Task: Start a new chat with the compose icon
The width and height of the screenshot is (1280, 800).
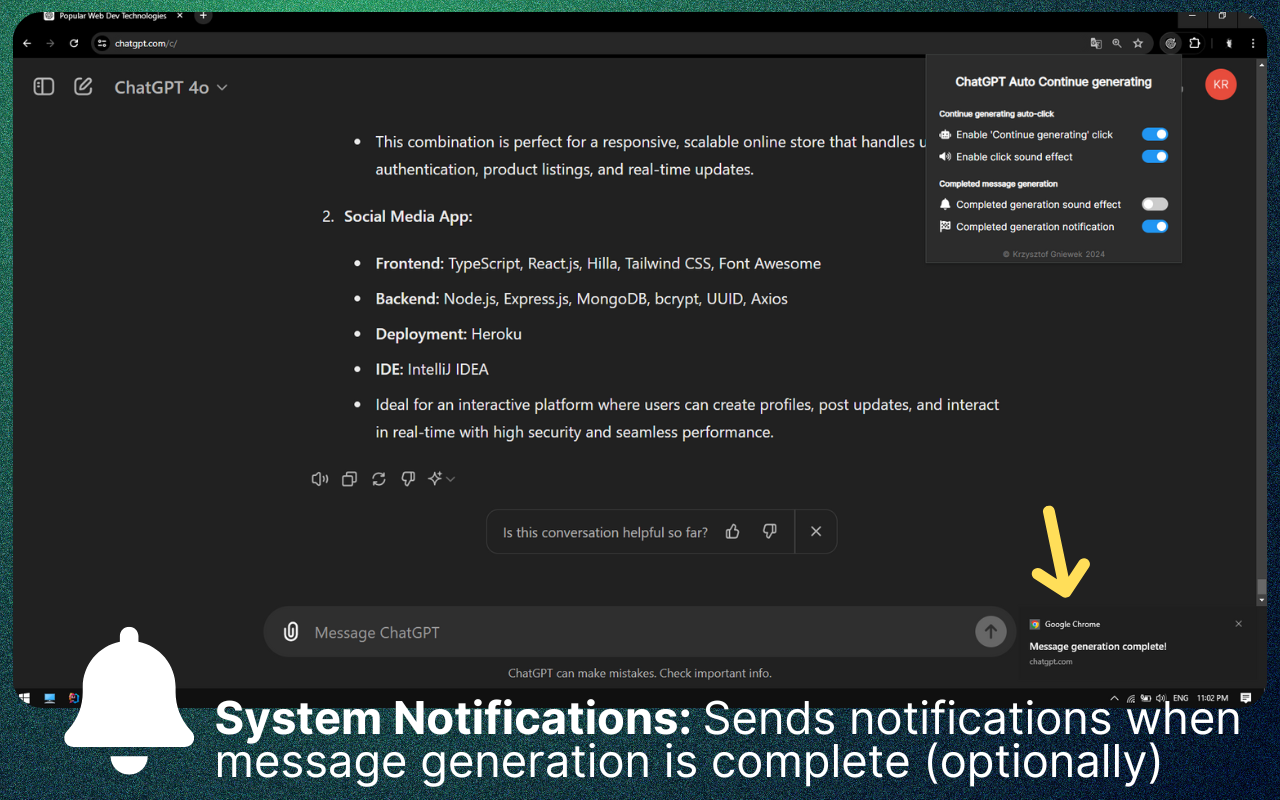Action: (x=84, y=87)
